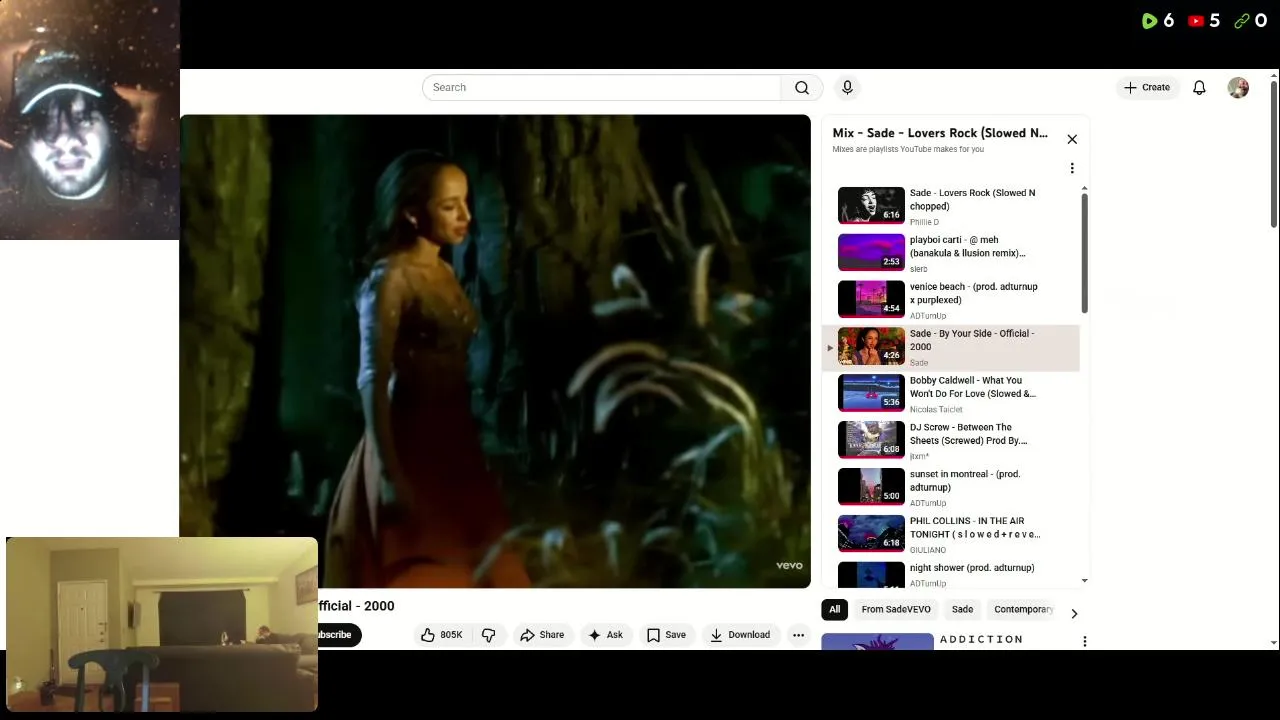
Task: Open options for ADDICTION recommended video
Action: pyautogui.click(x=1084, y=641)
